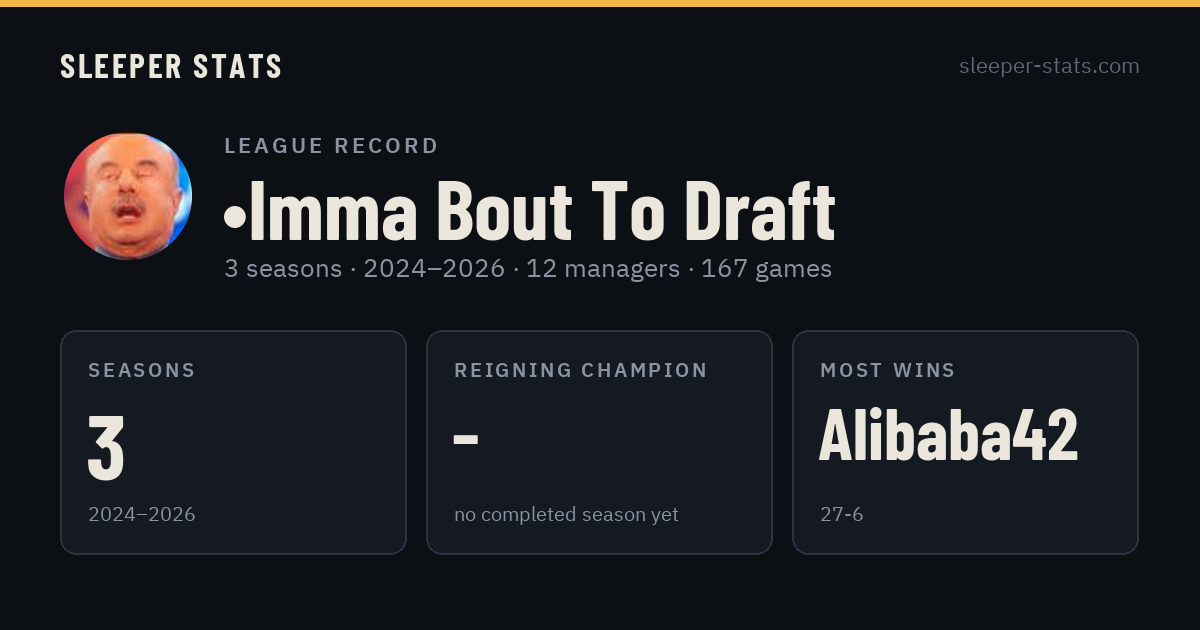Click the LEAGUE RECORD label
This screenshot has width=1200, height=630.
[332, 146]
